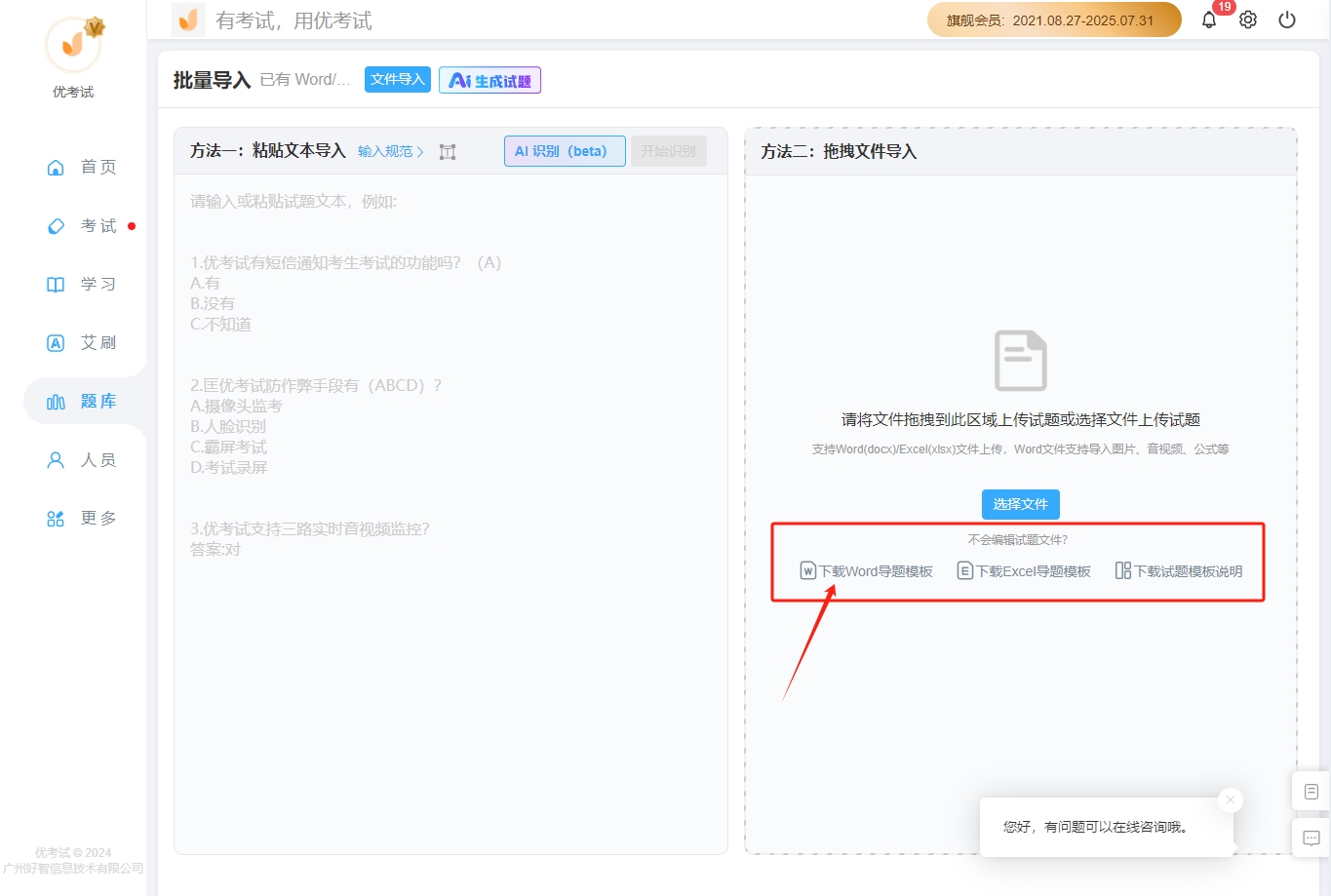Screen dimensions: 1331x896
Task: Download the Word question template
Action: coord(866,571)
